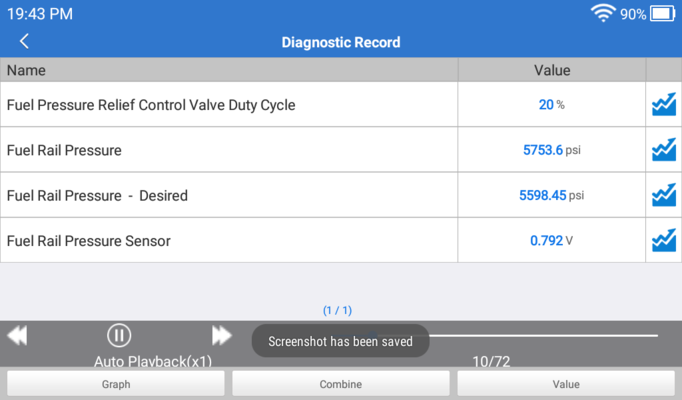Viewport: 682px width, 400px height.
Task: Tap the Wi-Fi status icon
Action: 603,13
